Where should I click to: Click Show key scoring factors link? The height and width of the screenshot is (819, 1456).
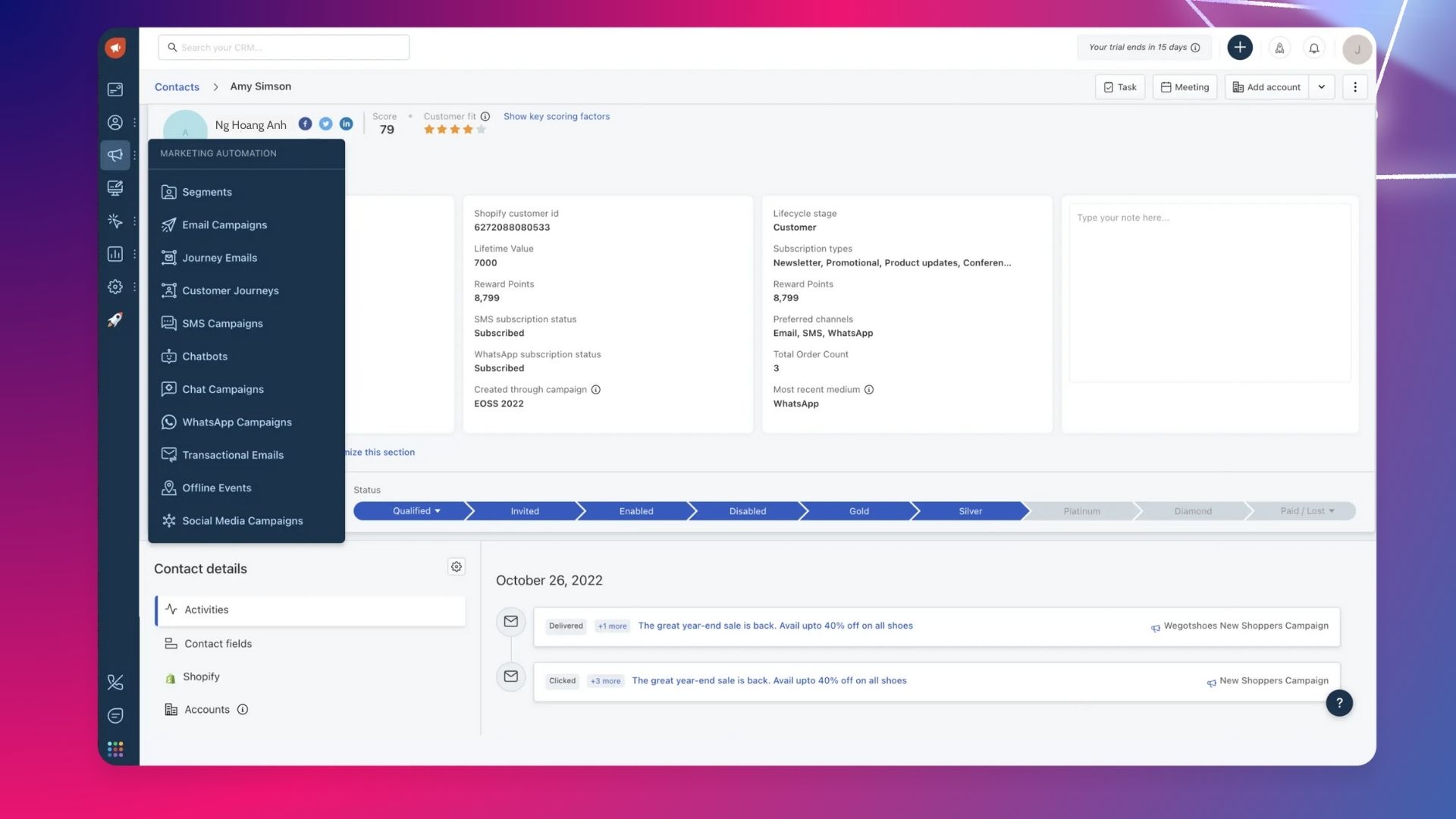click(557, 117)
